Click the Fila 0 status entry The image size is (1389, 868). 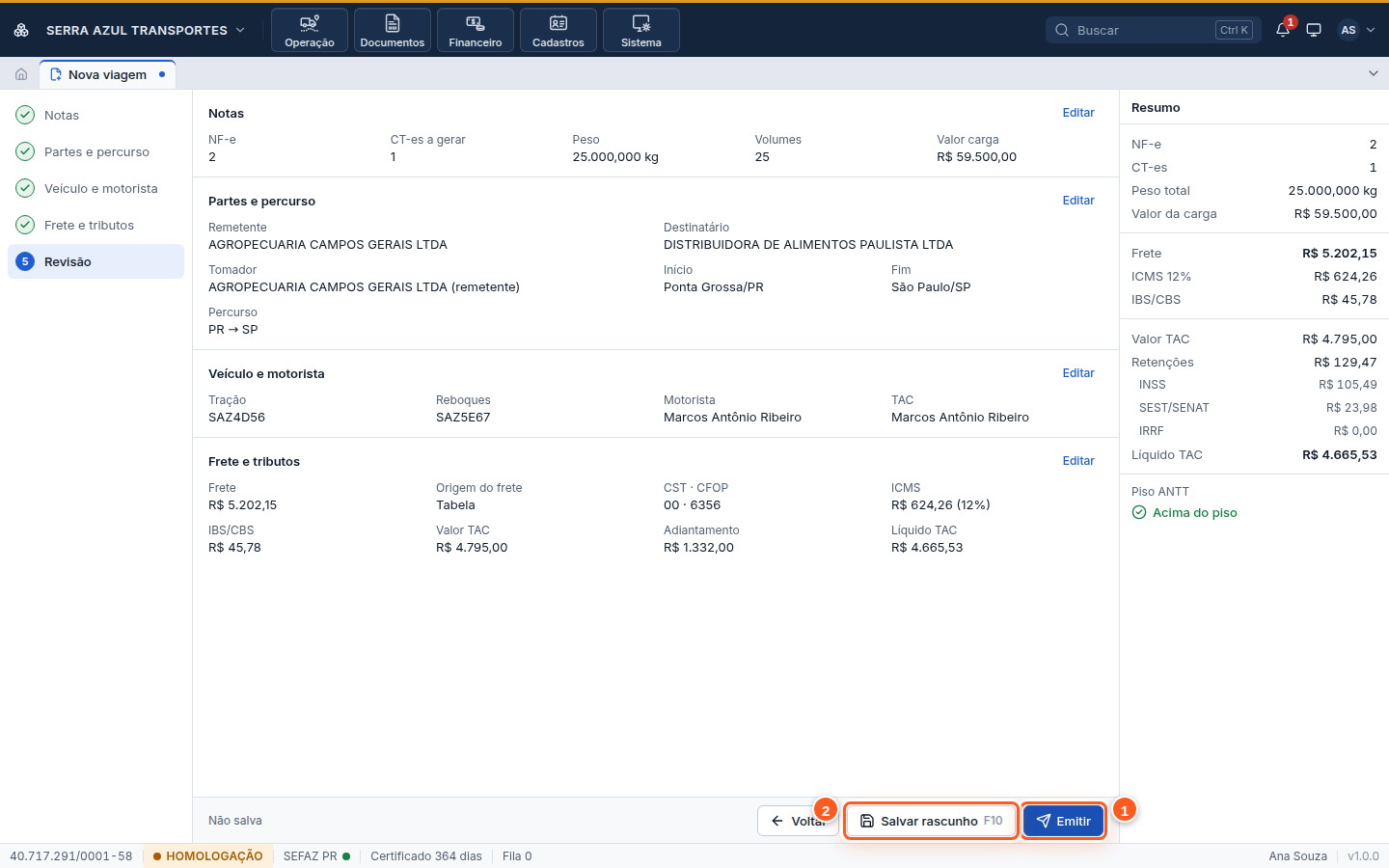[517, 855]
